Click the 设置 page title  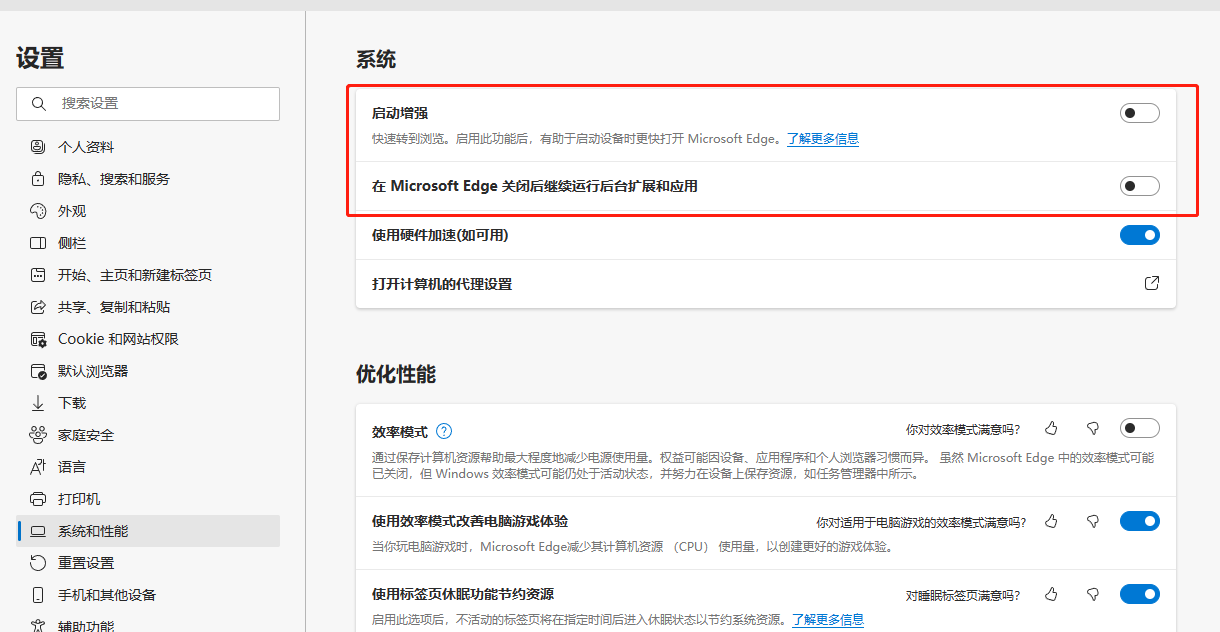[x=40, y=58]
